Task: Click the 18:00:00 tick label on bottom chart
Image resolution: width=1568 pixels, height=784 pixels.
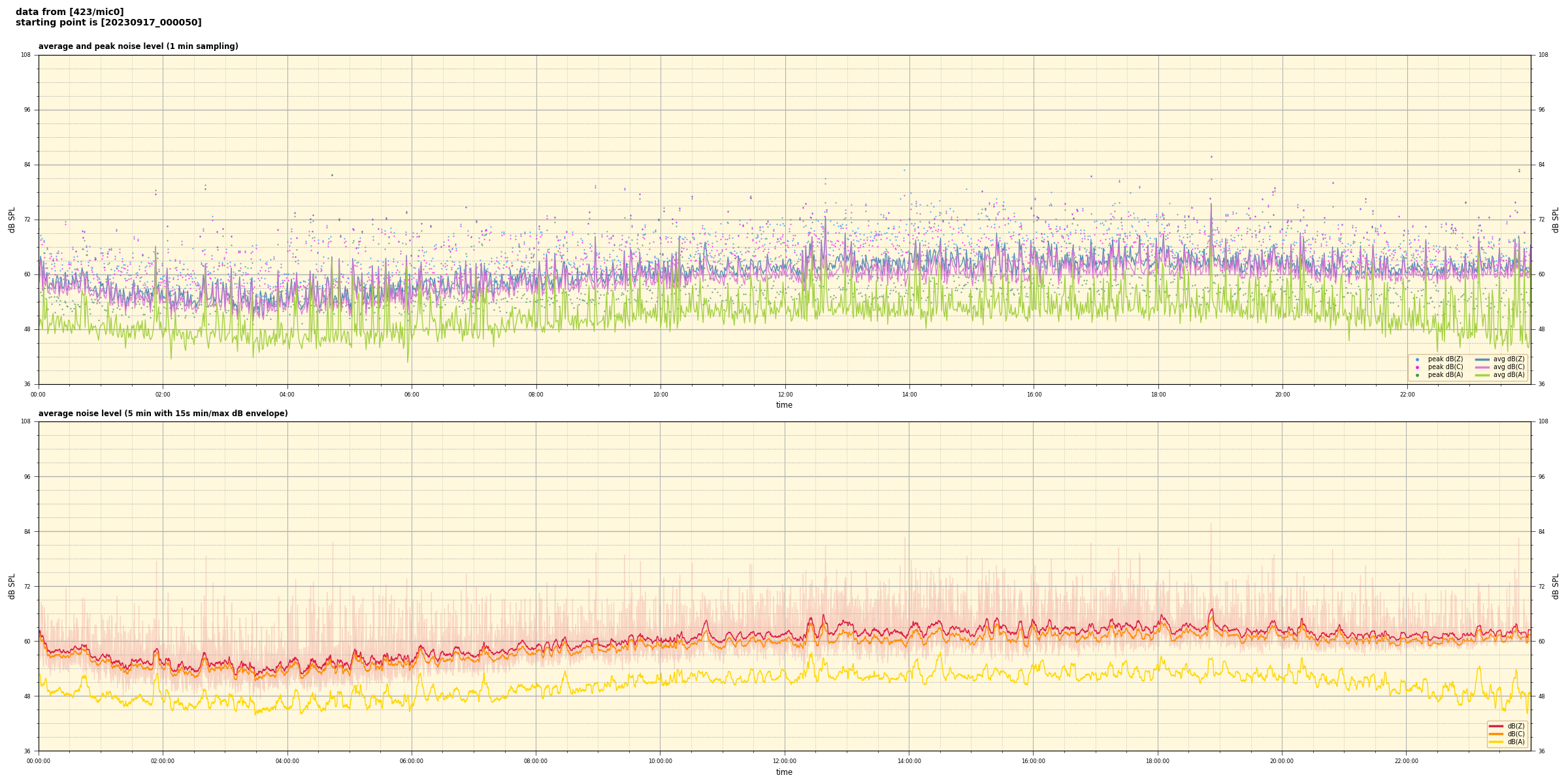Action: pos(1157,761)
